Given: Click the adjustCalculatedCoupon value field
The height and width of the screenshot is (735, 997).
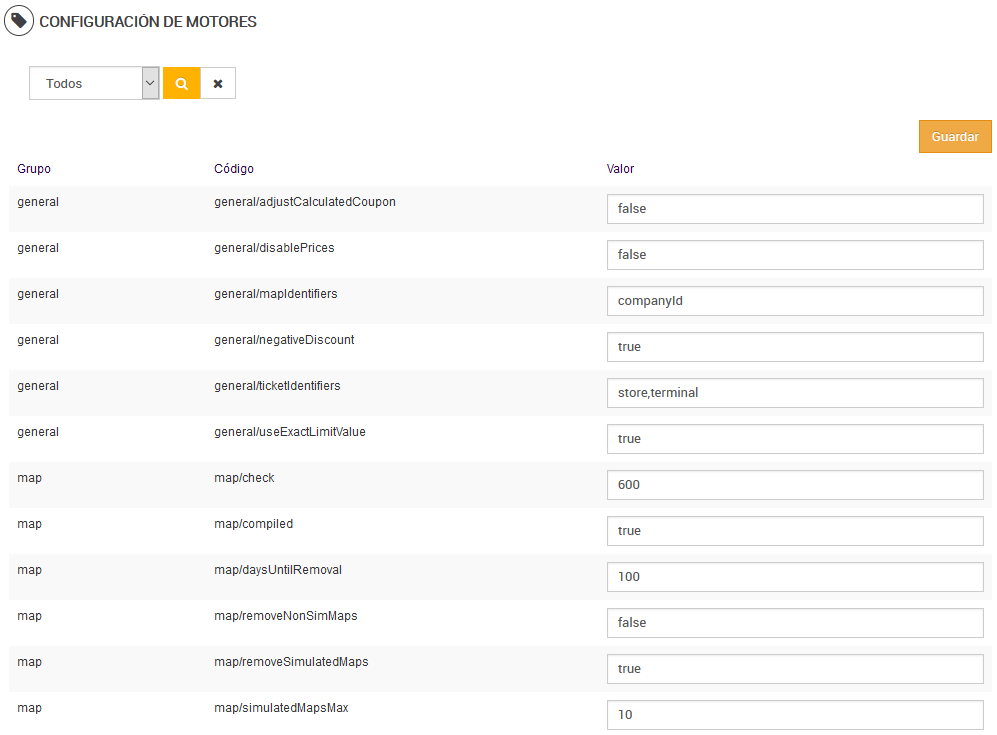Looking at the screenshot, I should (x=795, y=209).
